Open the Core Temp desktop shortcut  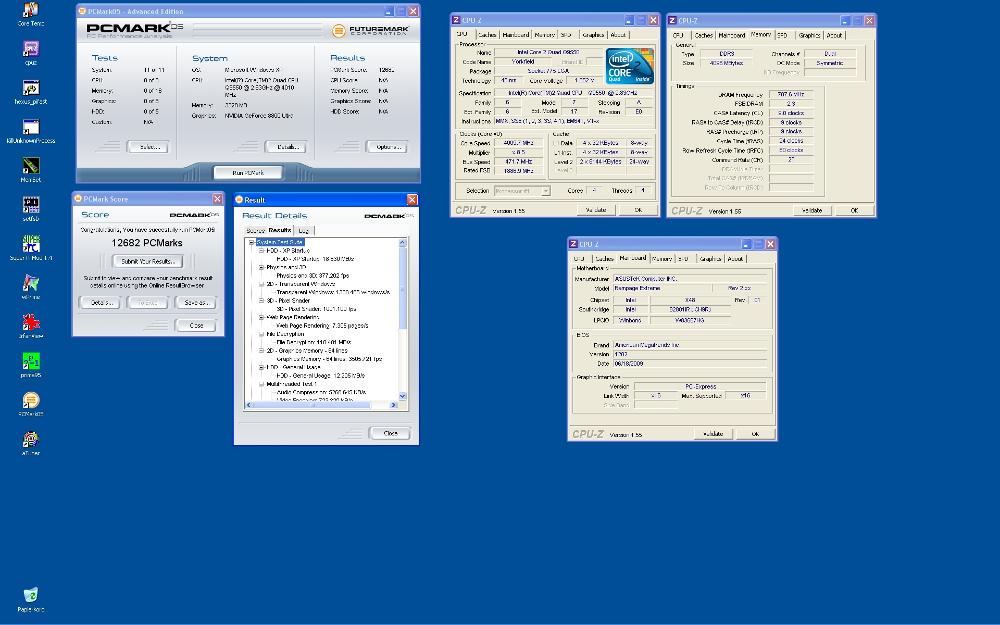coord(31,10)
